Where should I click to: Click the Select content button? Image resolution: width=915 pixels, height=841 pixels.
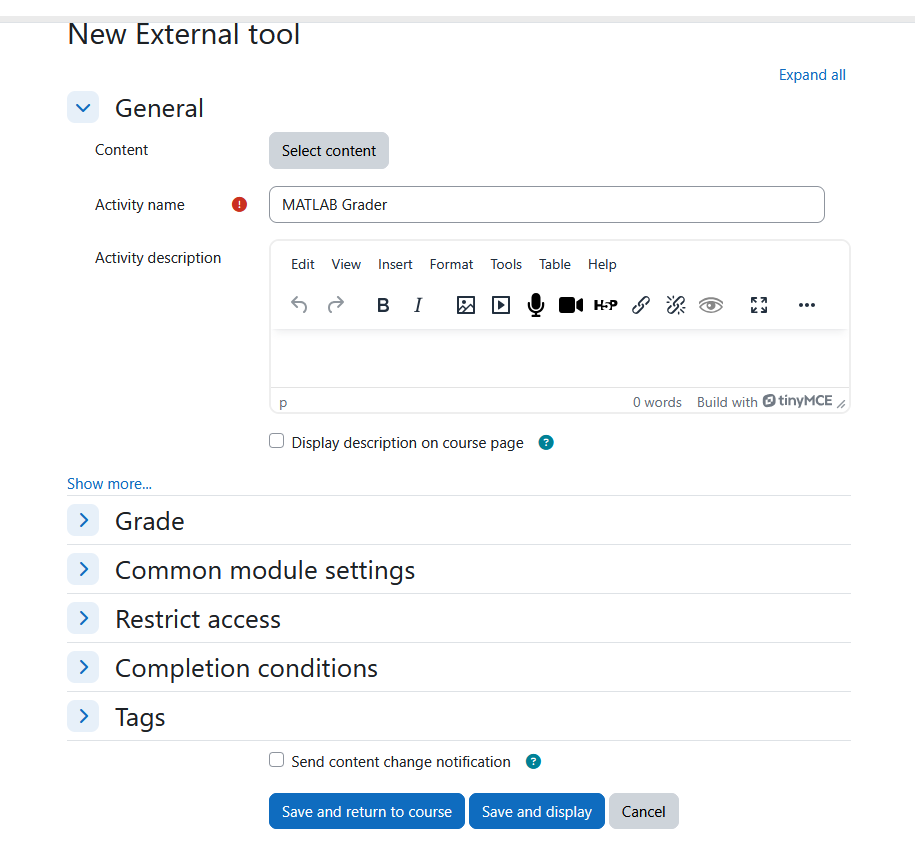[329, 151]
